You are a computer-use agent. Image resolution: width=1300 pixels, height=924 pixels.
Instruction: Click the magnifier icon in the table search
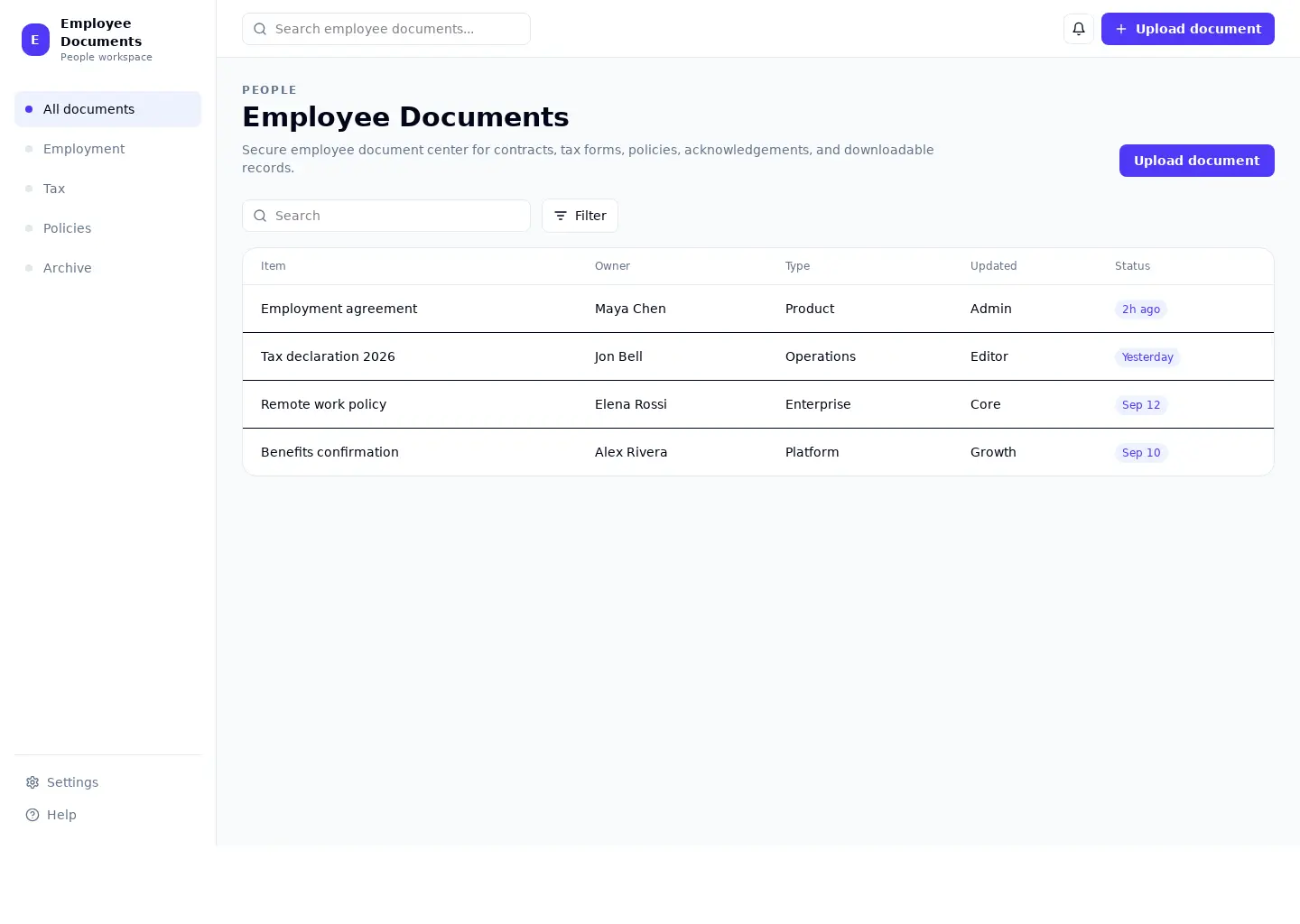260,216
